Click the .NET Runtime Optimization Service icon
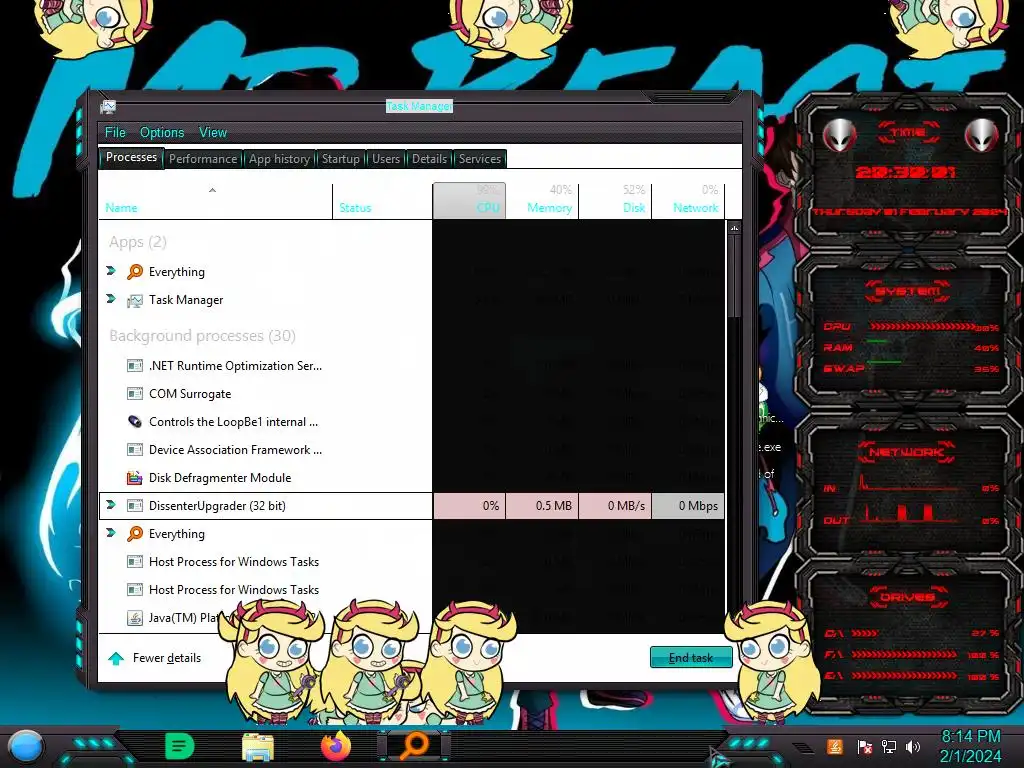Image resolution: width=1024 pixels, height=768 pixels. [x=135, y=366]
